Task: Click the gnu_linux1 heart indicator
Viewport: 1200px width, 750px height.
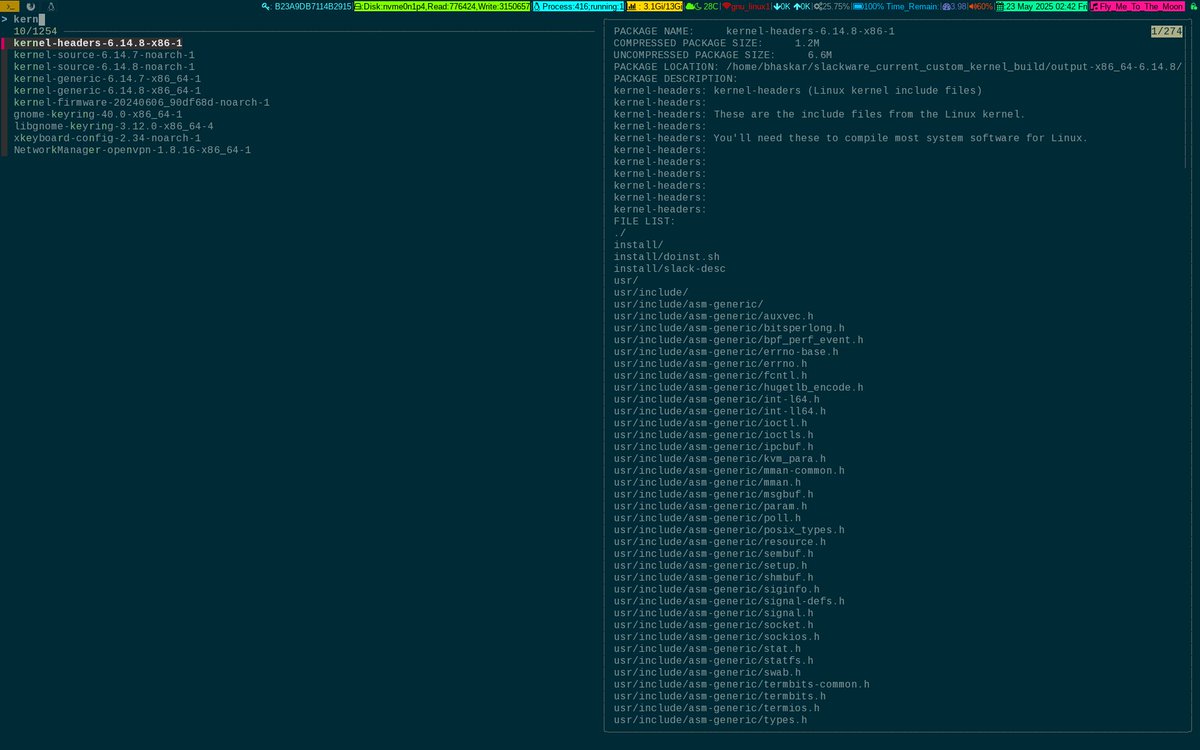Action: point(745,6)
